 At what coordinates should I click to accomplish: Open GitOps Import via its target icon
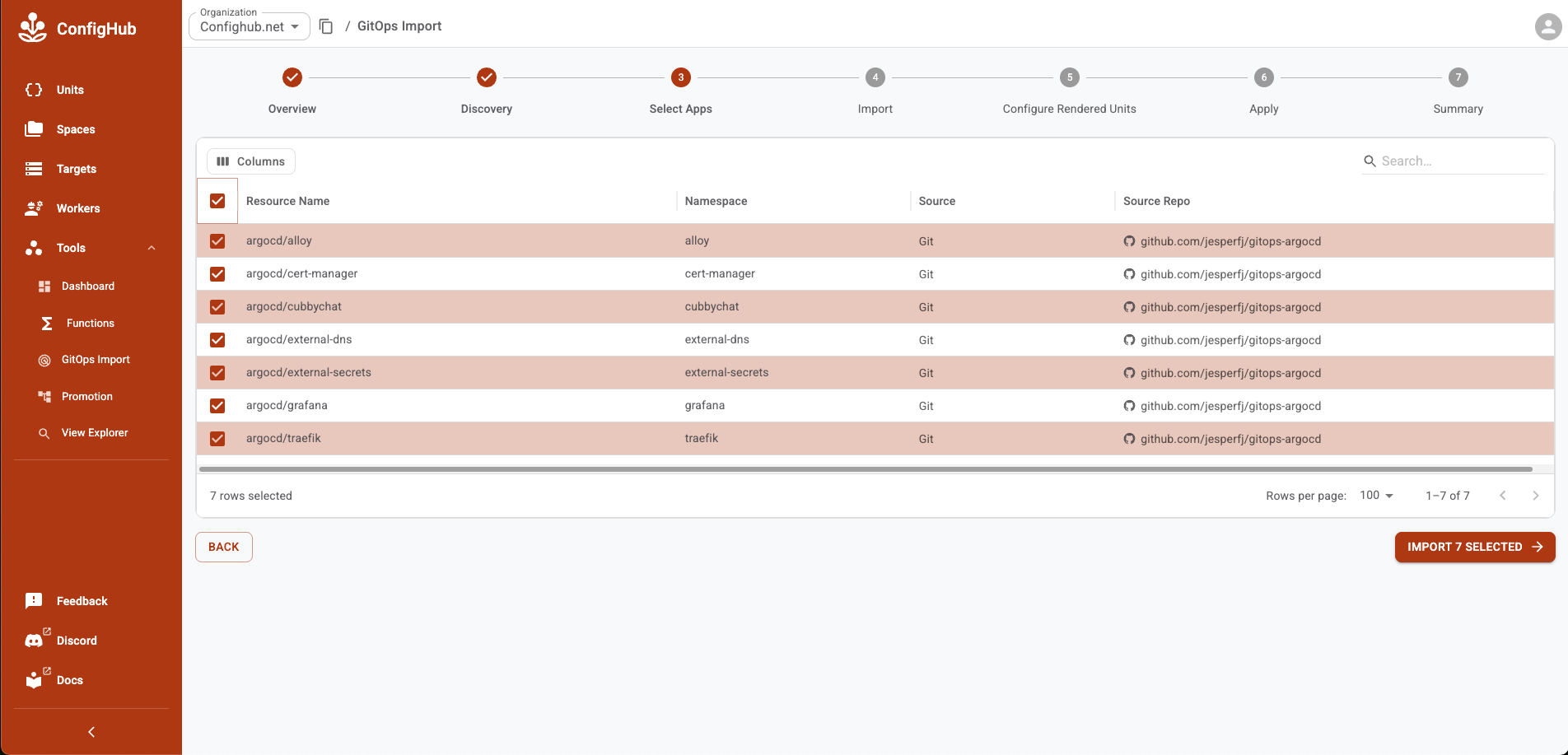point(44,360)
